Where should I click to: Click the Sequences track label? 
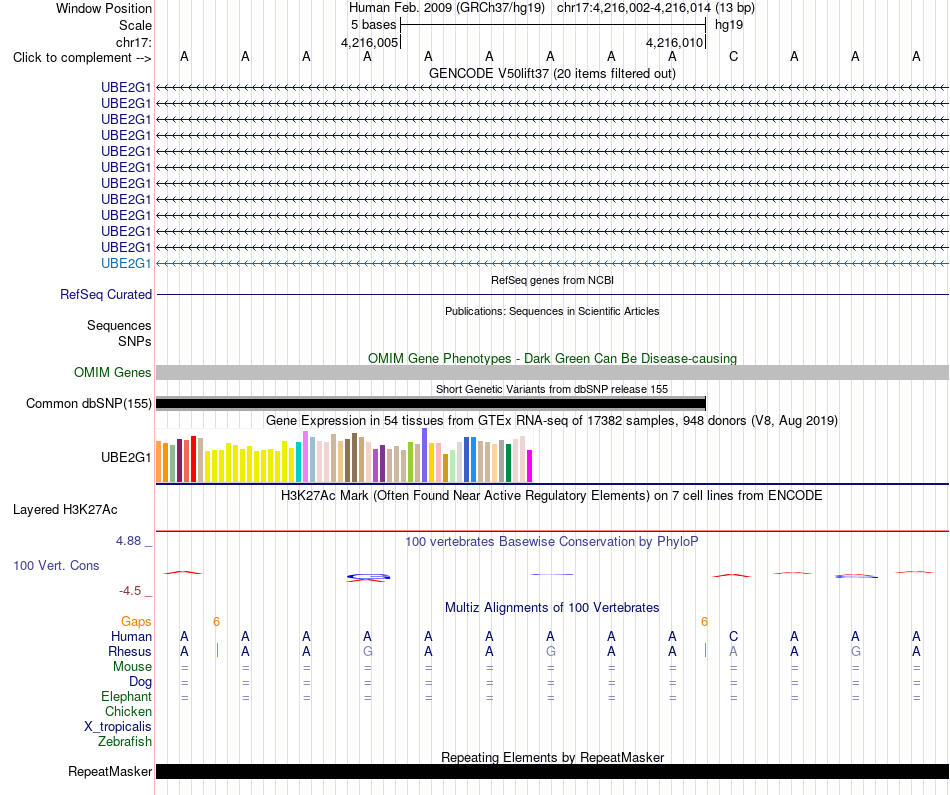pyautogui.click(x=119, y=325)
